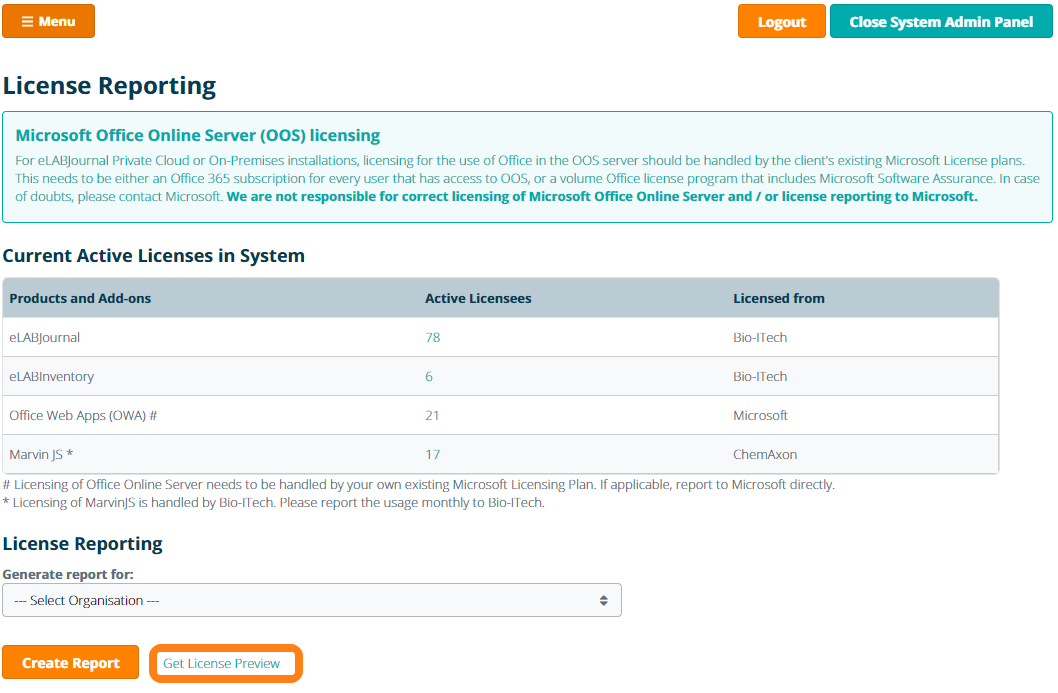This screenshot has height=693, width=1058.
Task: Open the 78 eLABJournal licensees link
Action: click(x=433, y=337)
